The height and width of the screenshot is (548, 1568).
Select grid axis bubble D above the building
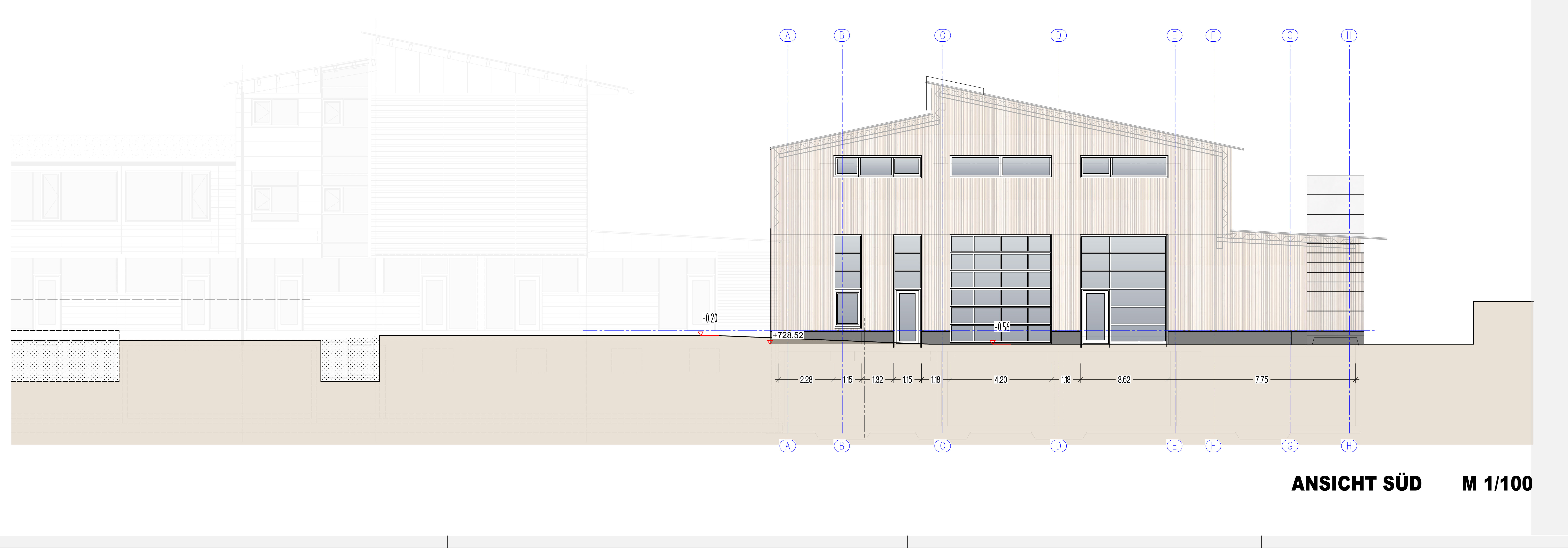(1059, 35)
